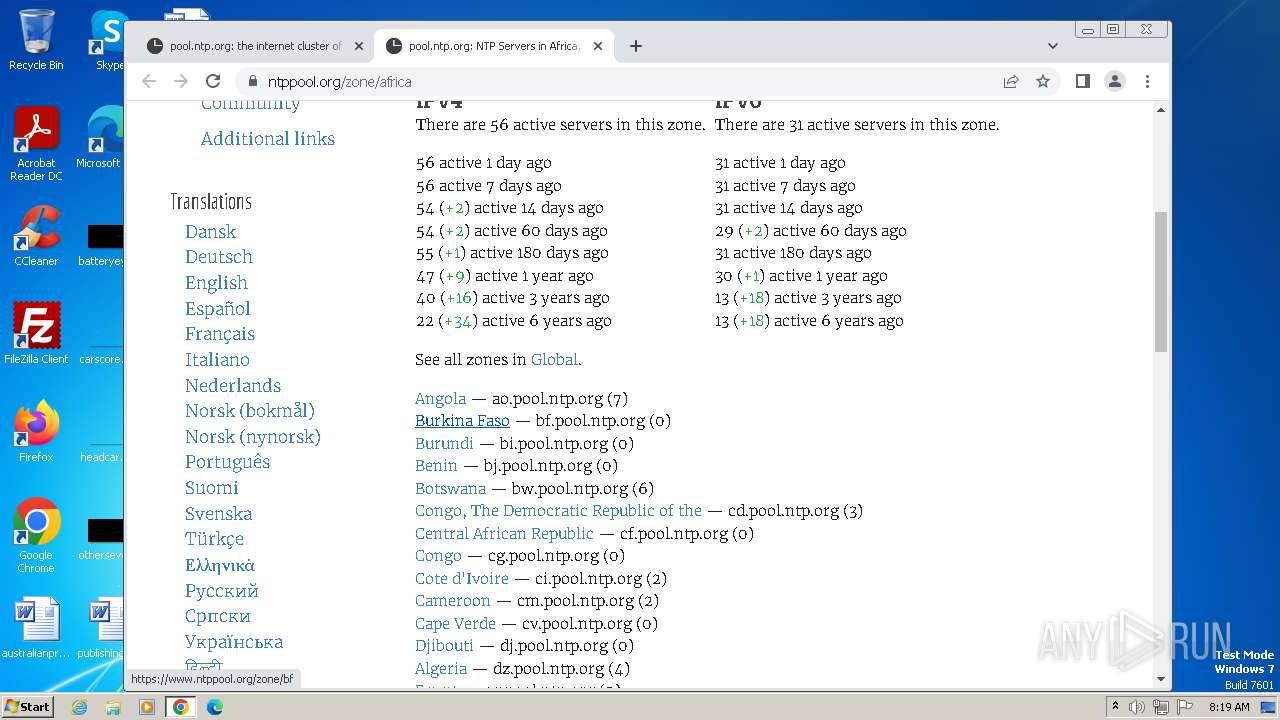Switch language to Português
Screen dimensions: 1280x720
click(x=228, y=462)
